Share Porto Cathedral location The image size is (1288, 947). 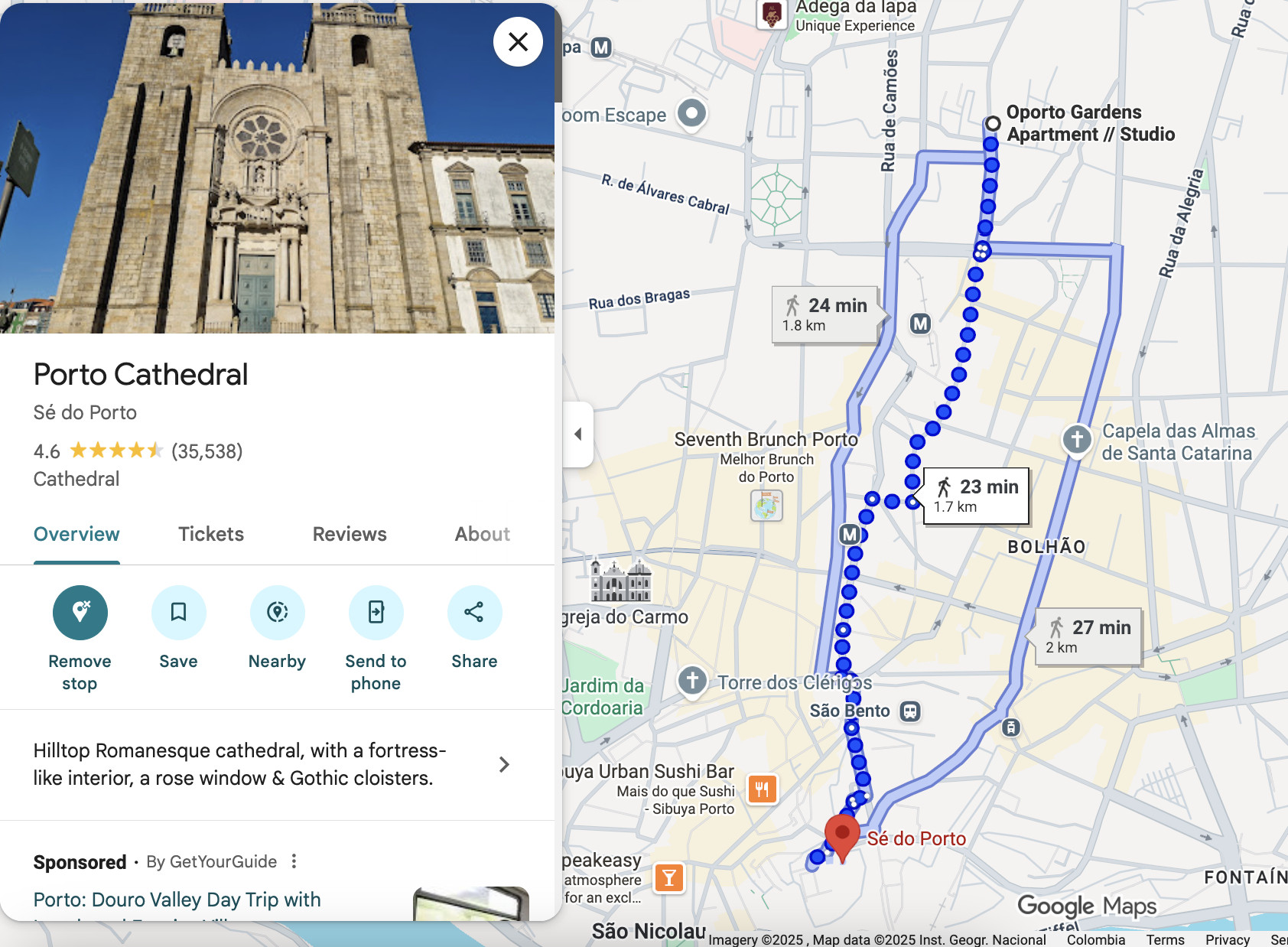pos(474,612)
